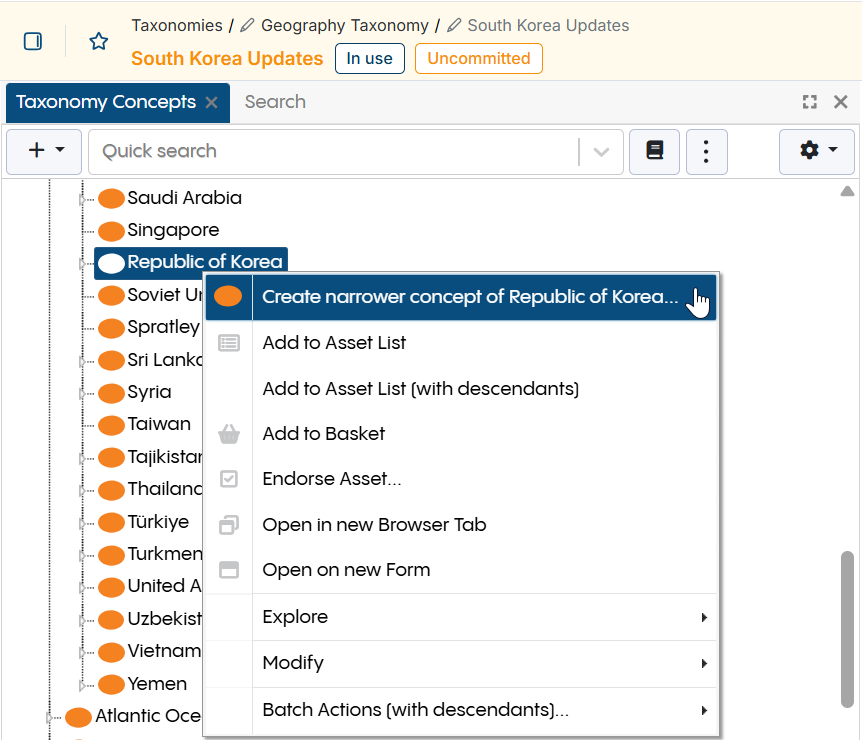Click the icon beside Open in new Browser Tab
This screenshot has height=740, width=862.
[x=229, y=524]
